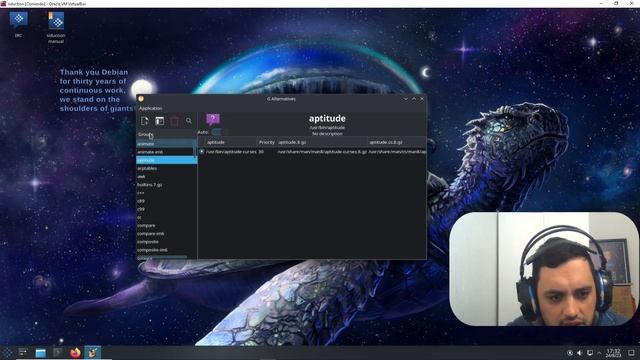Open the IRC desktop shortcut
Image resolution: width=640 pixels, height=360 pixels.
click(x=18, y=24)
